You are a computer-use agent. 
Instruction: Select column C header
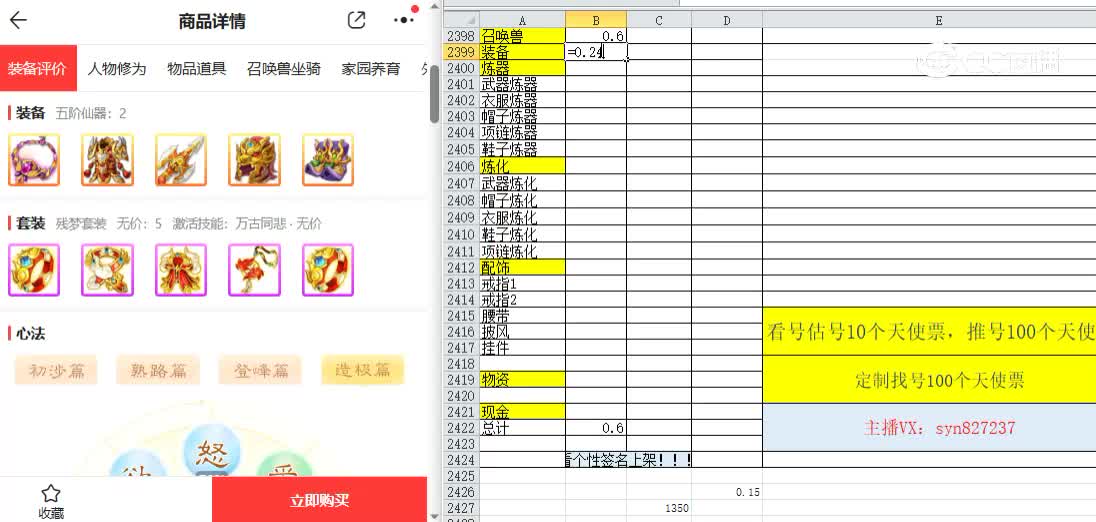tap(659, 20)
